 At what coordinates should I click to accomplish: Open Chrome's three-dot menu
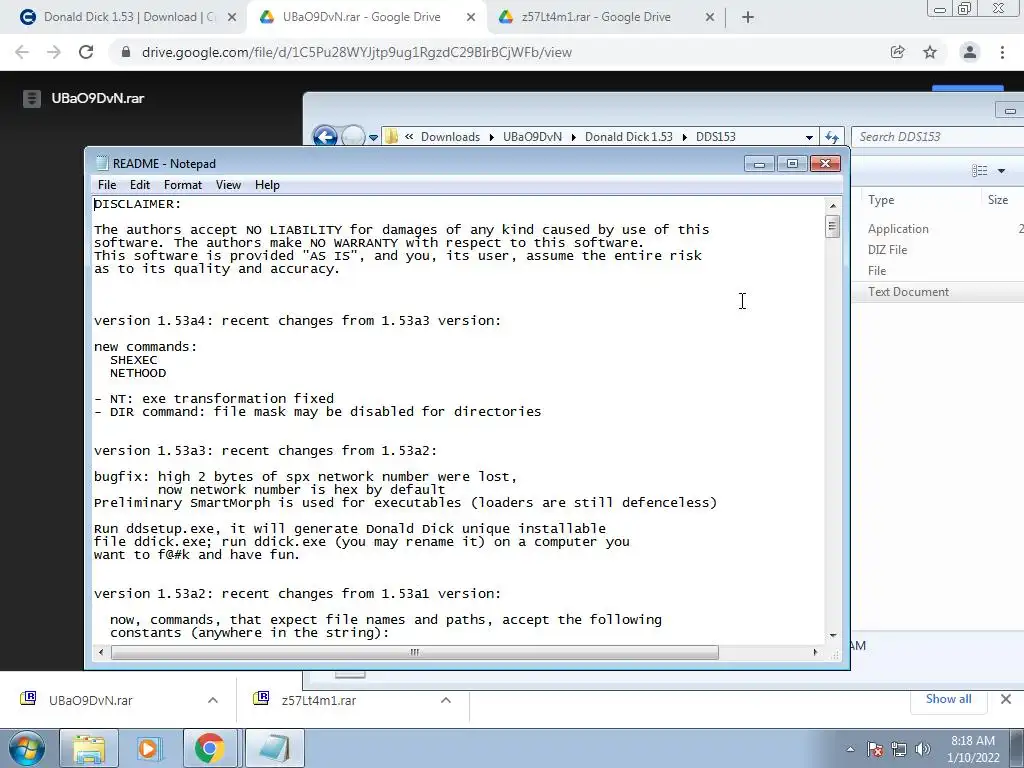(x=1002, y=52)
